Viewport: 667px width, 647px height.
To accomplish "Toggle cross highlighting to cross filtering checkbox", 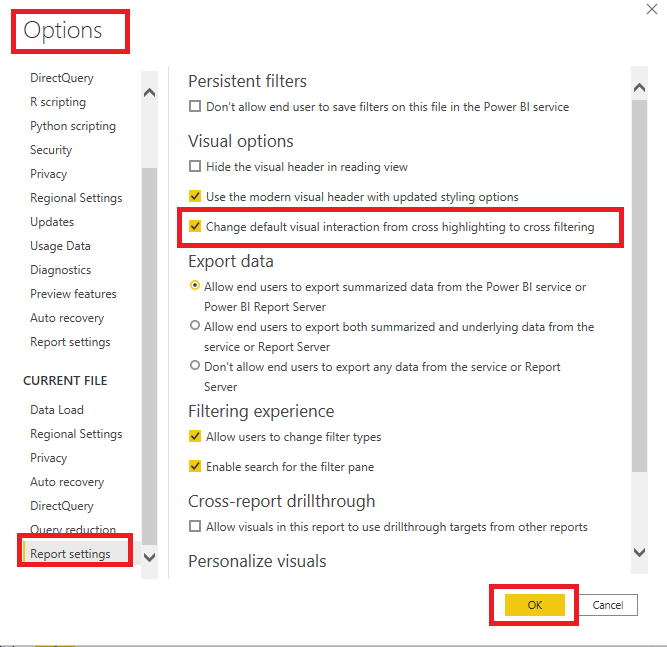I will (x=195, y=226).
